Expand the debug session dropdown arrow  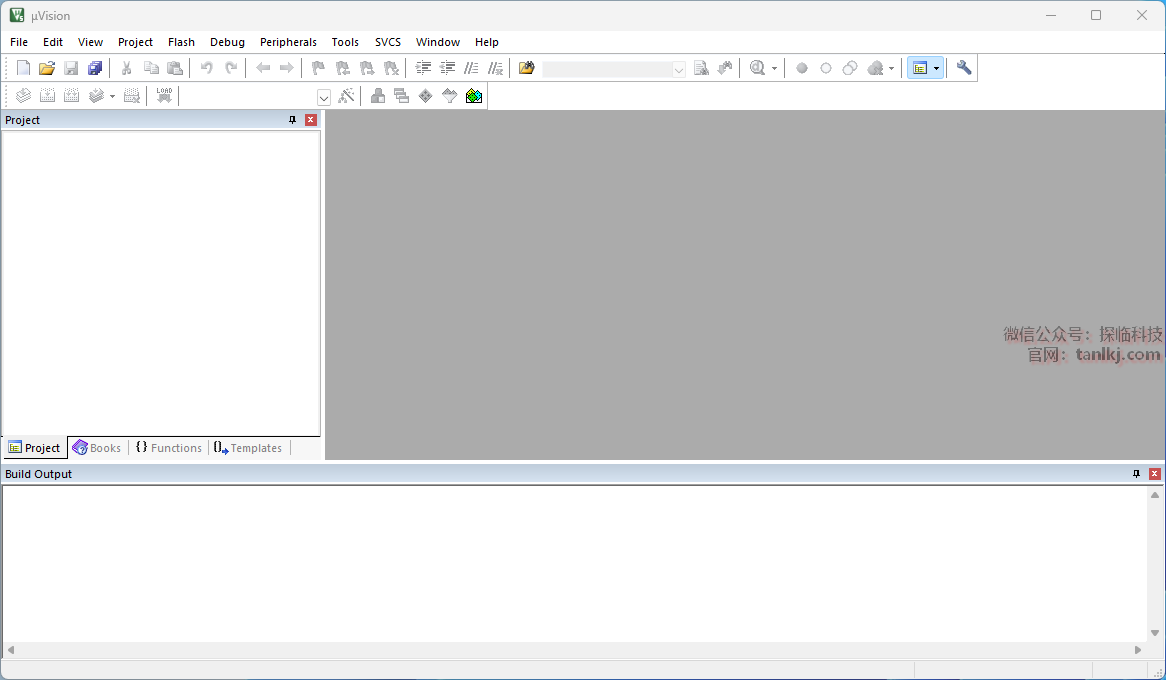point(774,69)
